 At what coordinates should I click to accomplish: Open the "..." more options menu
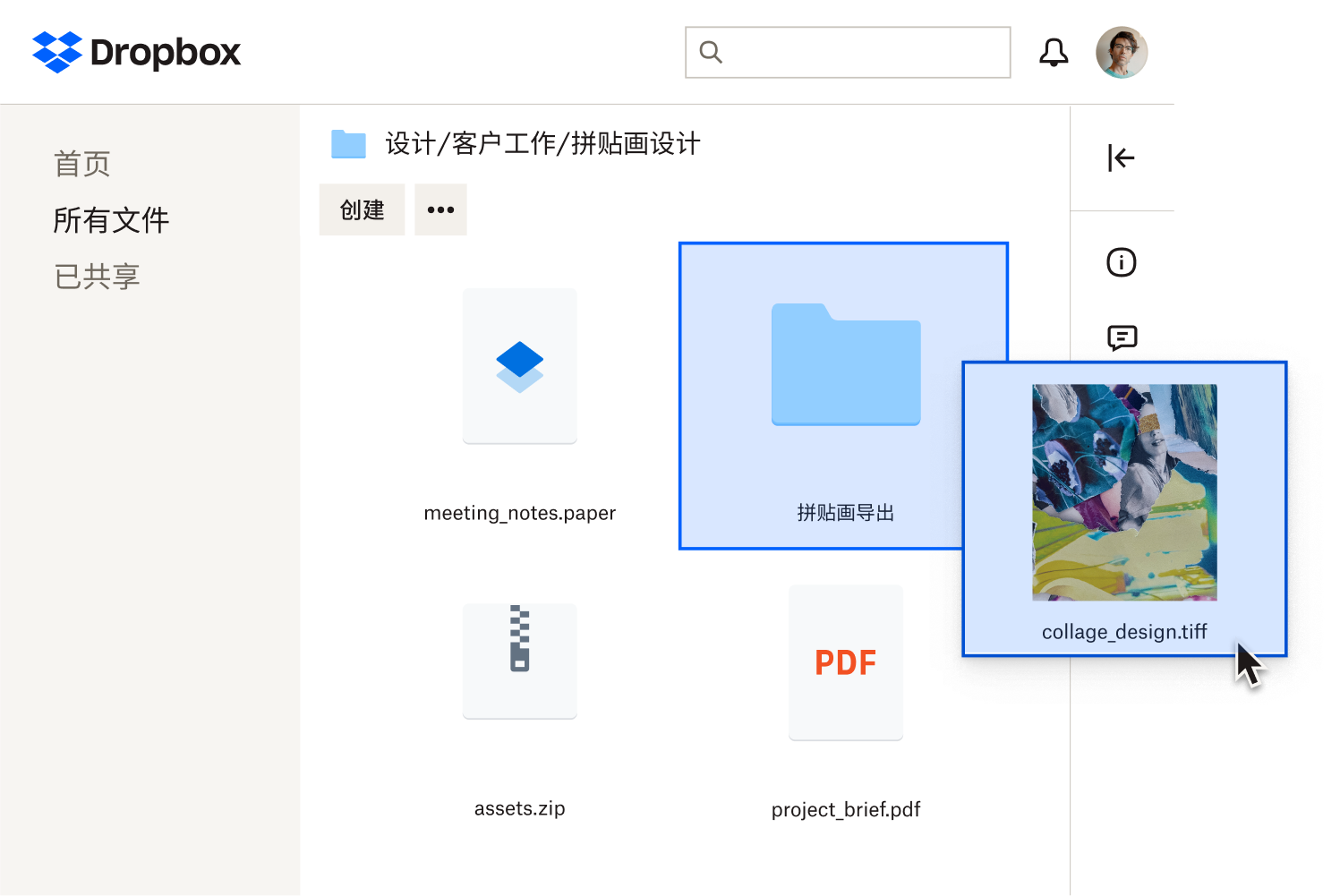click(x=440, y=209)
